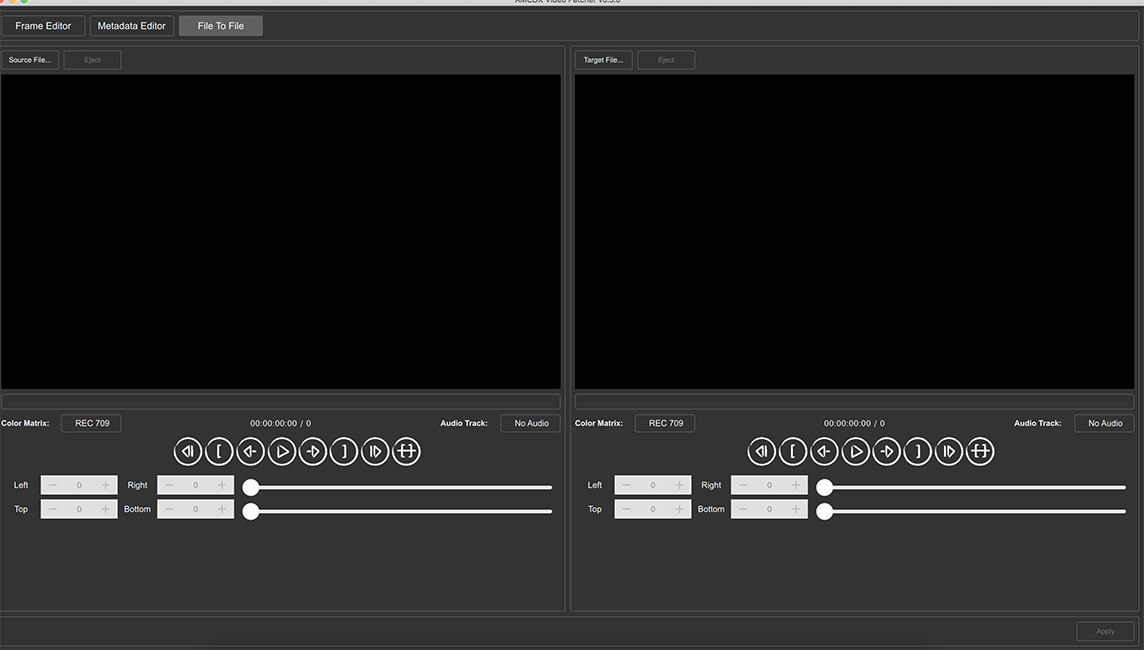Decrease target Bottom crop value
Image resolution: width=1144 pixels, height=650 pixels.
(743, 509)
